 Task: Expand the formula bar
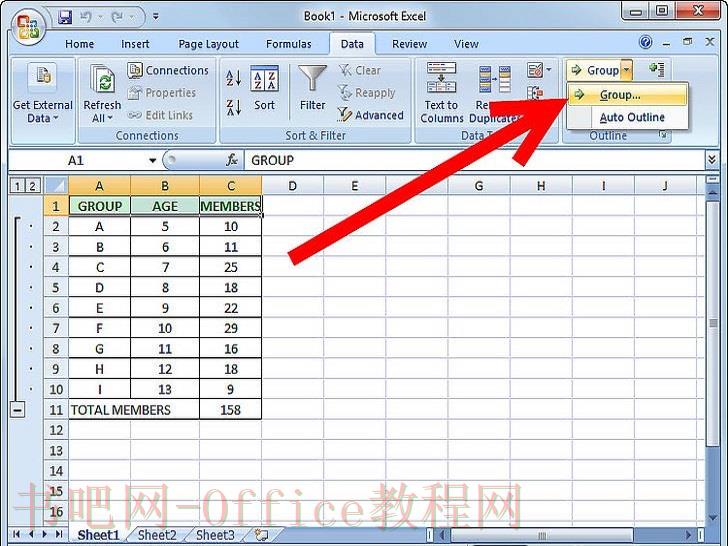pos(712,160)
